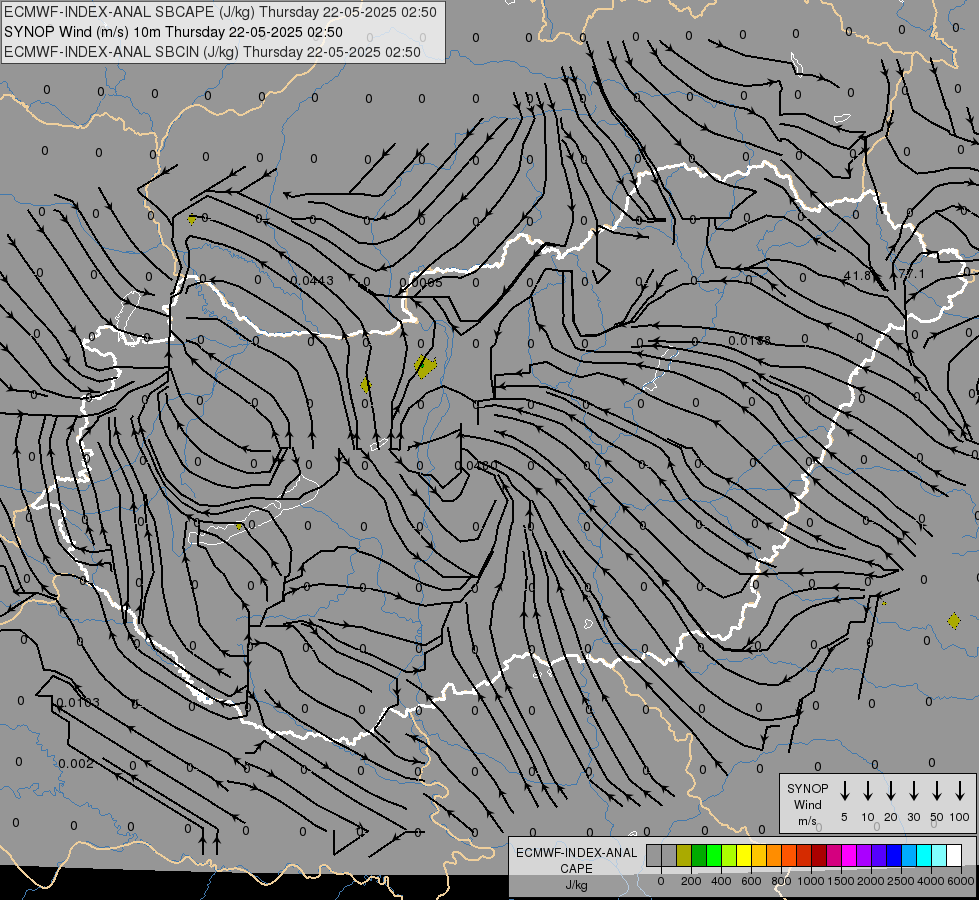Select the 0.0480 value near map center
Screen dimensions: 979x900
476,465
